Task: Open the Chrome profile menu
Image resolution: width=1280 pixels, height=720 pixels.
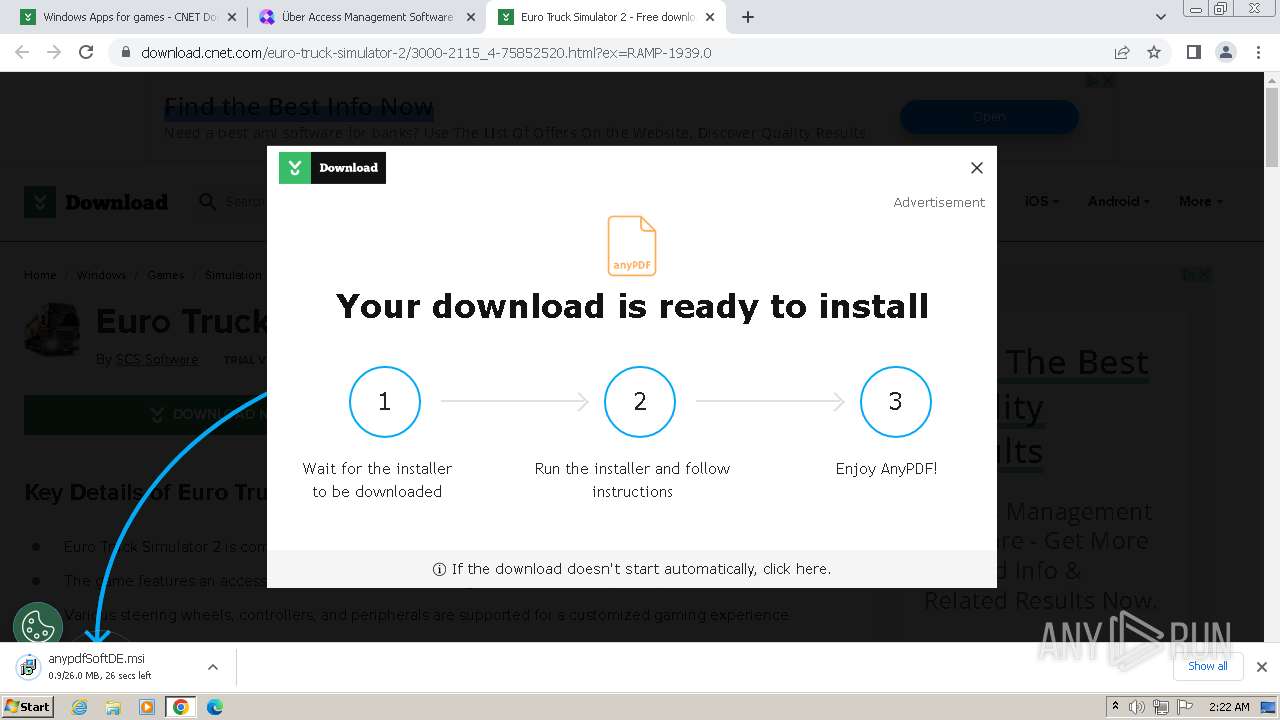Action: (1225, 52)
